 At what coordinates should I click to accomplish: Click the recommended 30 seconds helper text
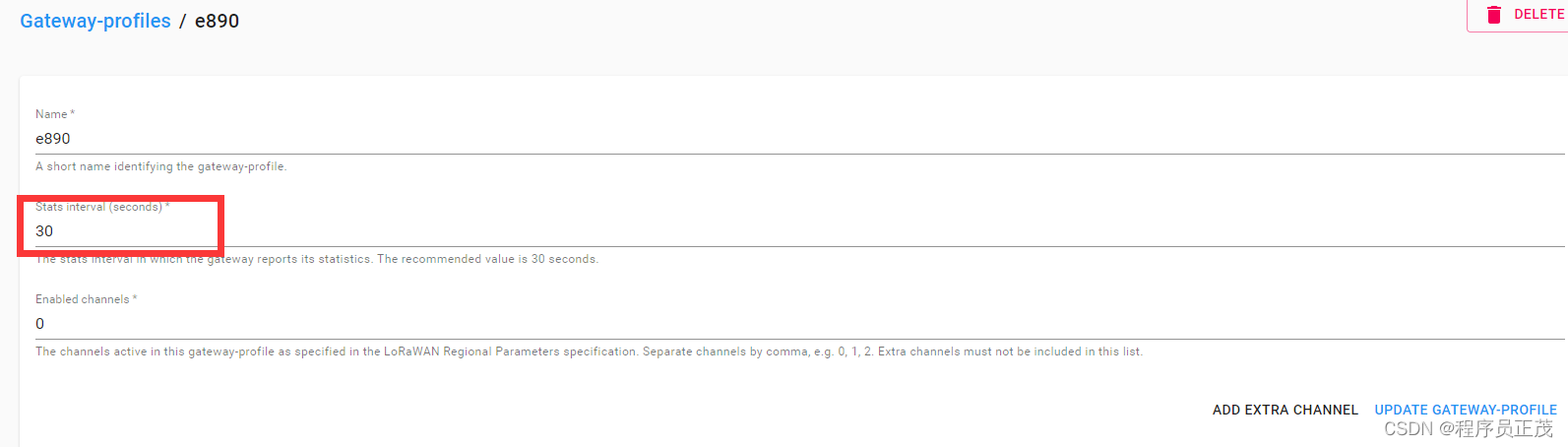(x=317, y=259)
